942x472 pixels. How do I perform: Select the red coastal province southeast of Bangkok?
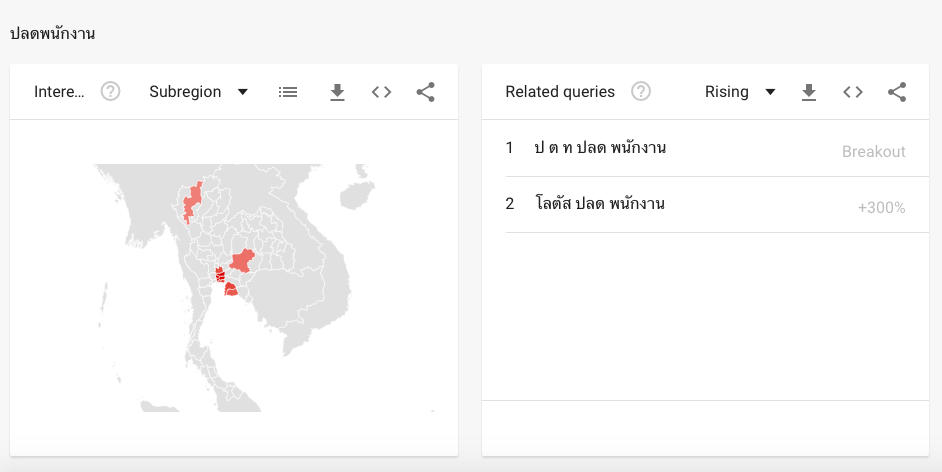230,290
